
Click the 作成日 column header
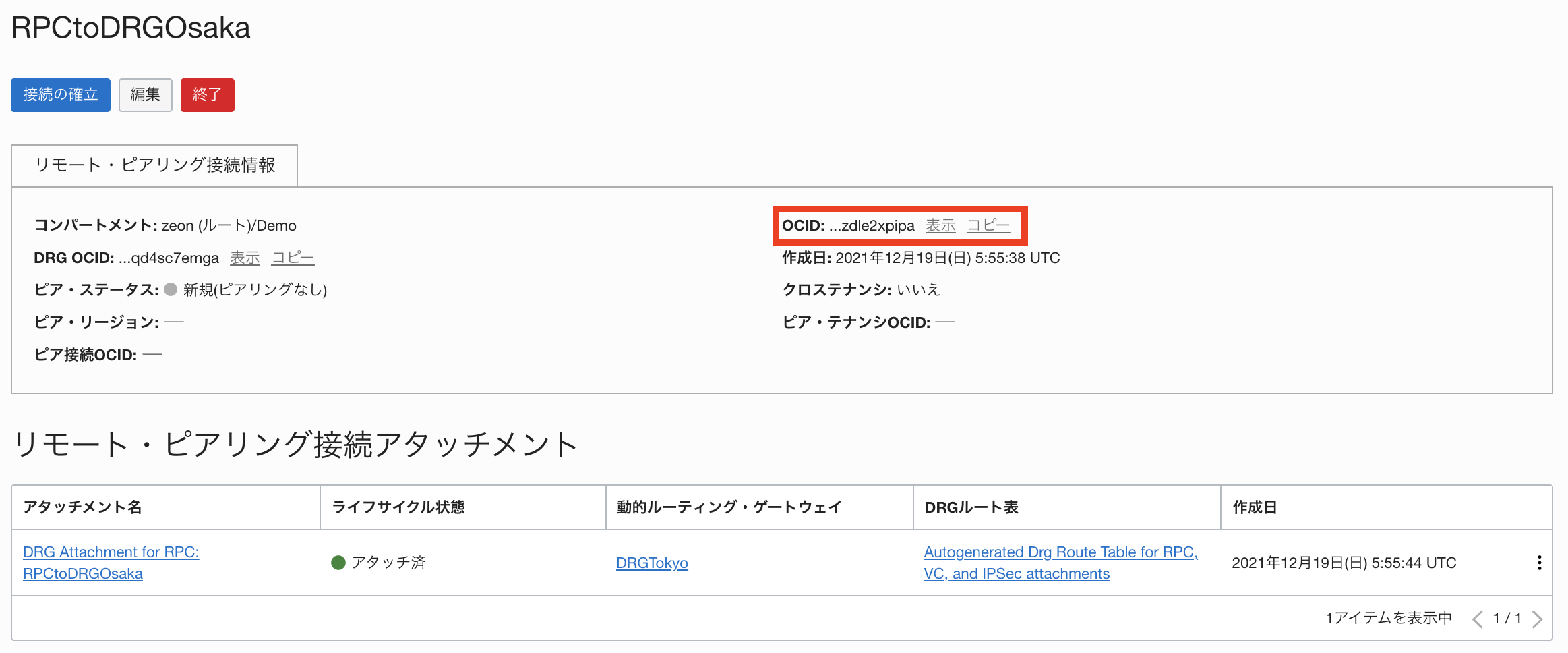[x=1254, y=507]
